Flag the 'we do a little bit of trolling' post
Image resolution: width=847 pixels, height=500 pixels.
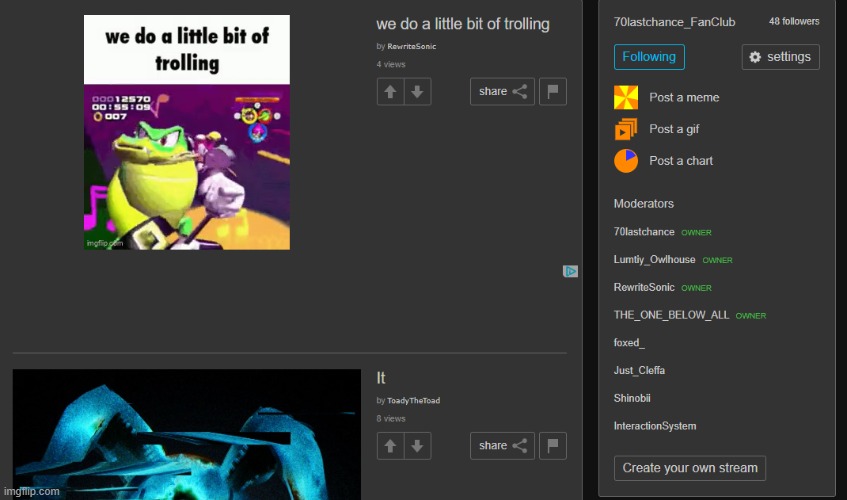(553, 92)
